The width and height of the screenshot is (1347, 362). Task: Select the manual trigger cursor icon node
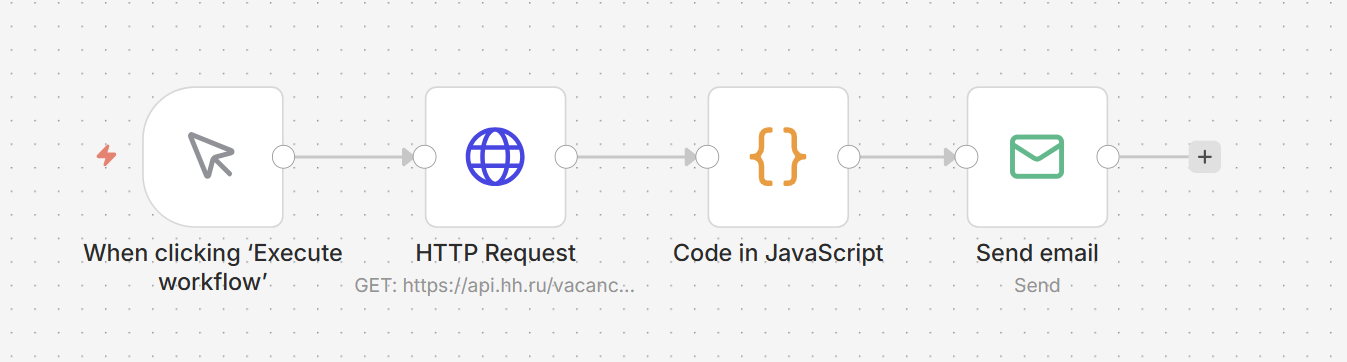point(212,157)
